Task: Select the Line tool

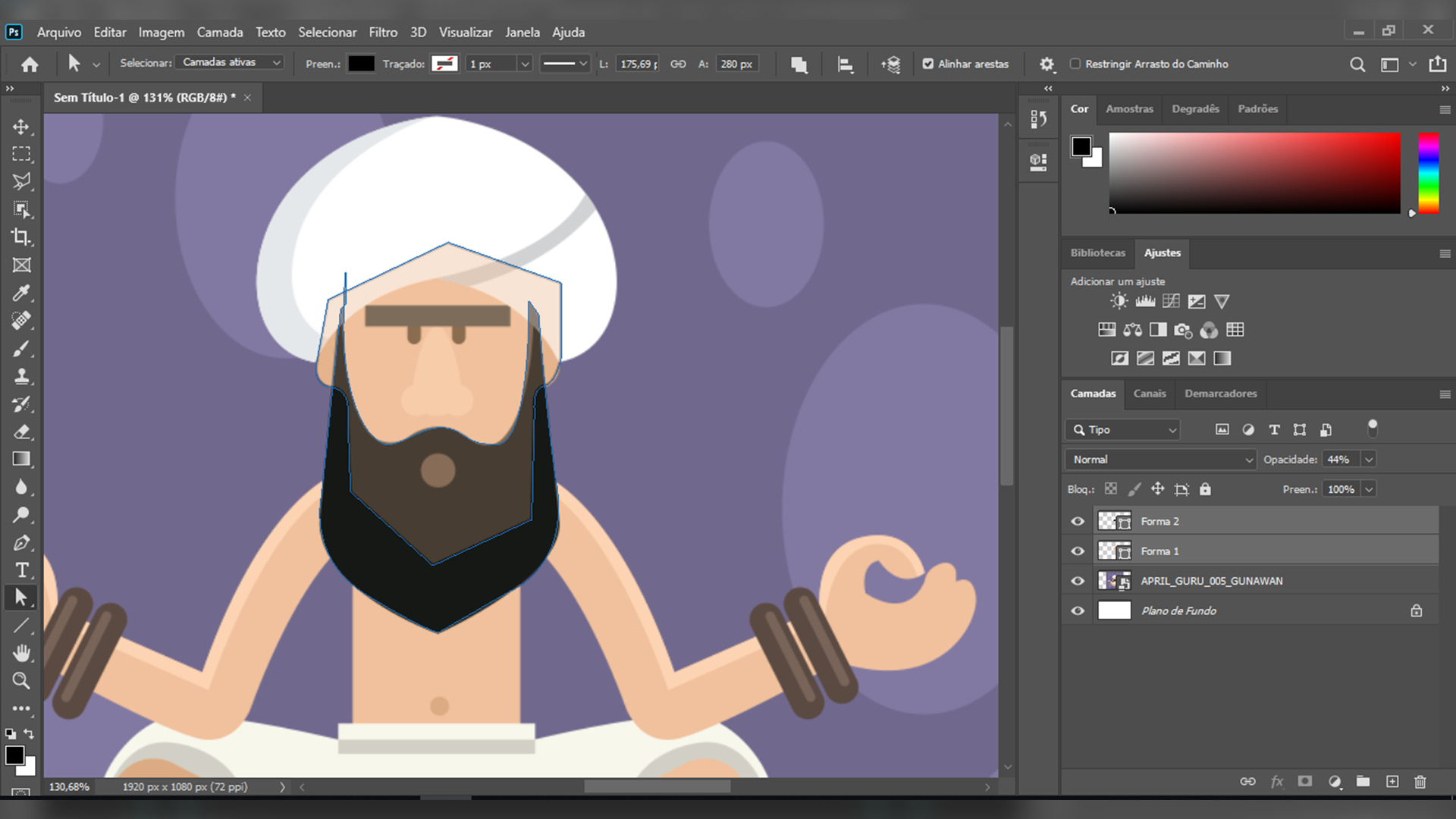Action: pyautogui.click(x=21, y=626)
